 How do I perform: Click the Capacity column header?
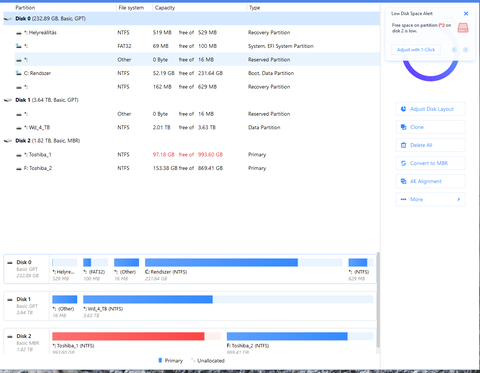pos(165,8)
